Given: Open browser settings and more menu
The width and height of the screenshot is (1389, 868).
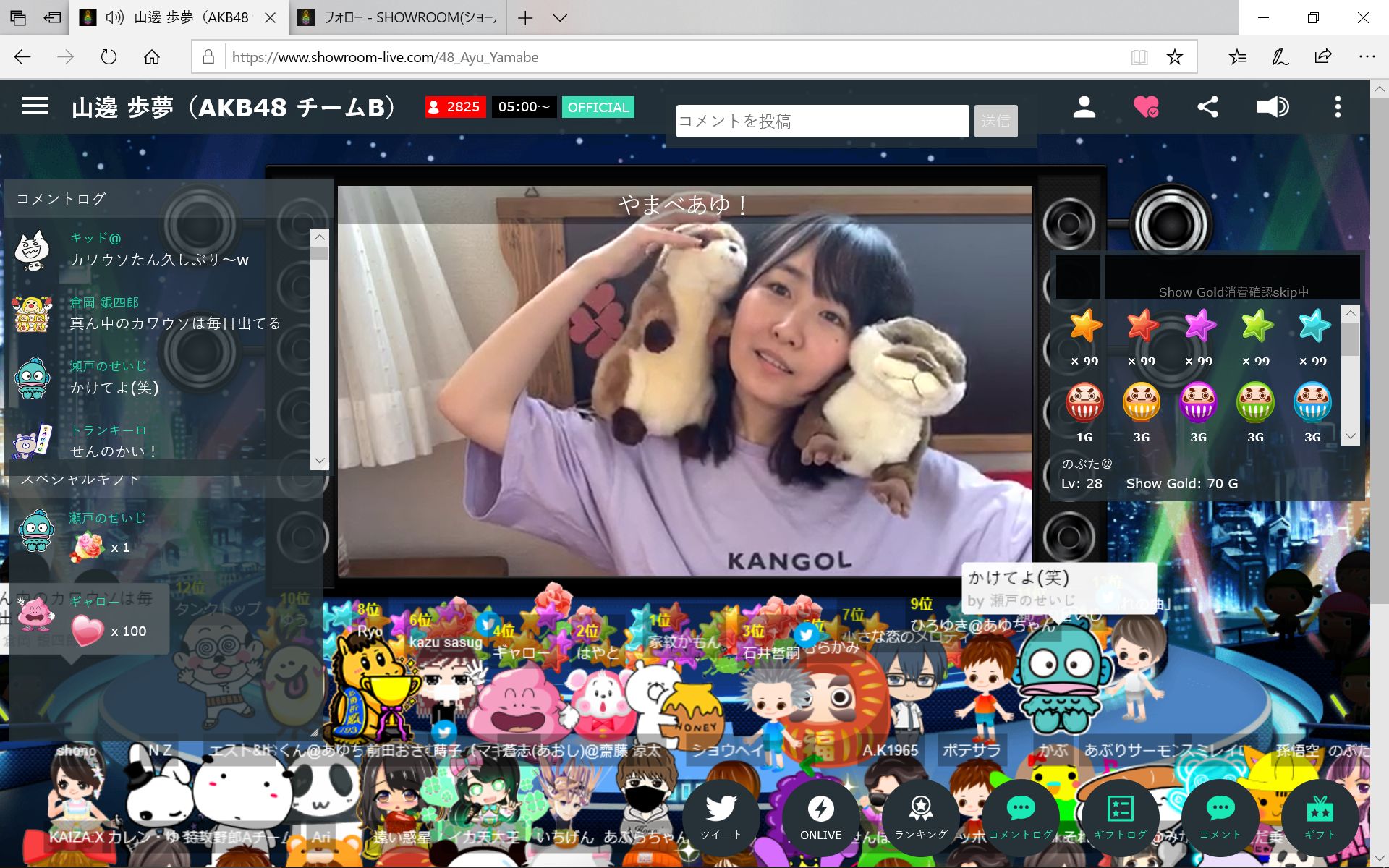Looking at the screenshot, I should [x=1367, y=57].
